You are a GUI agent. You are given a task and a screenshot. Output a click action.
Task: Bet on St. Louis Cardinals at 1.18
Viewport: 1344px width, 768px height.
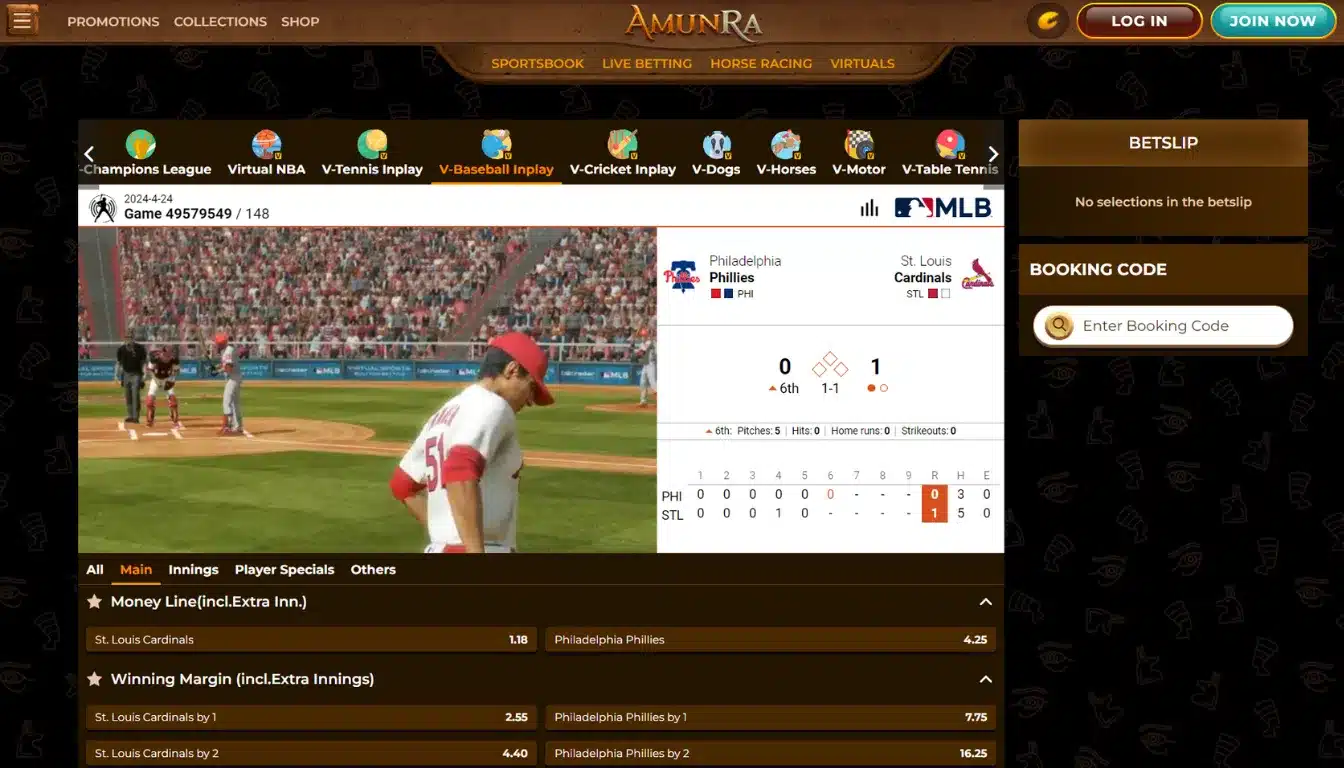(x=311, y=640)
